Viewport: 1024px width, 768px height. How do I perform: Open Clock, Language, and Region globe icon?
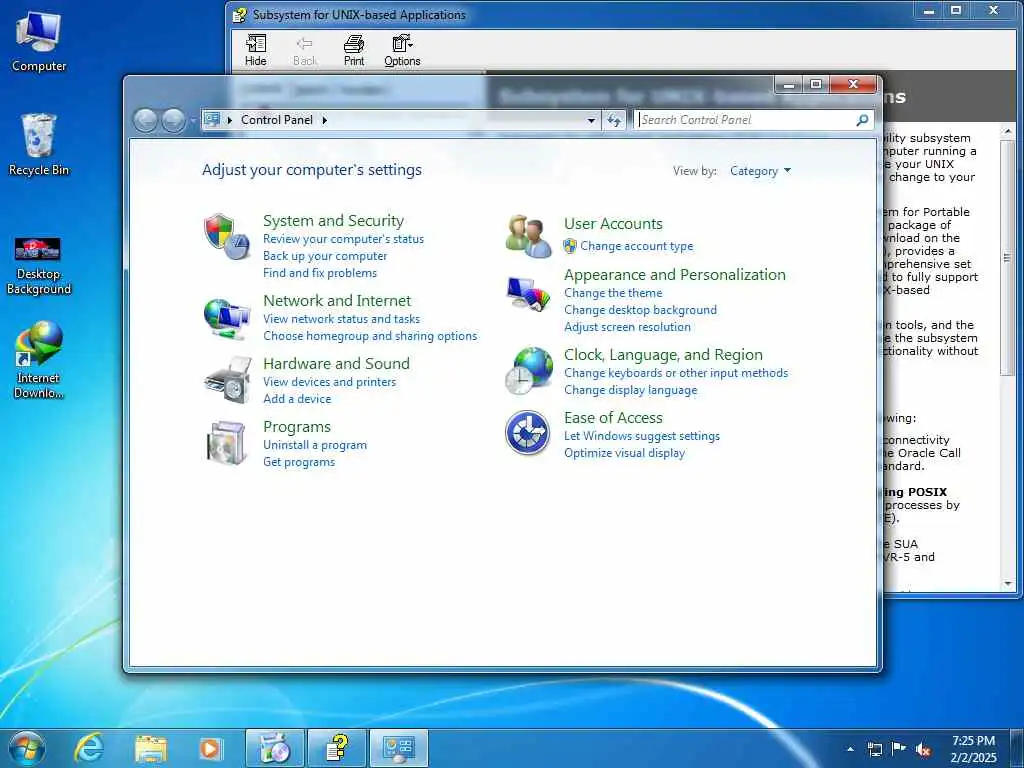pyautogui.click(x=529, y=371)
